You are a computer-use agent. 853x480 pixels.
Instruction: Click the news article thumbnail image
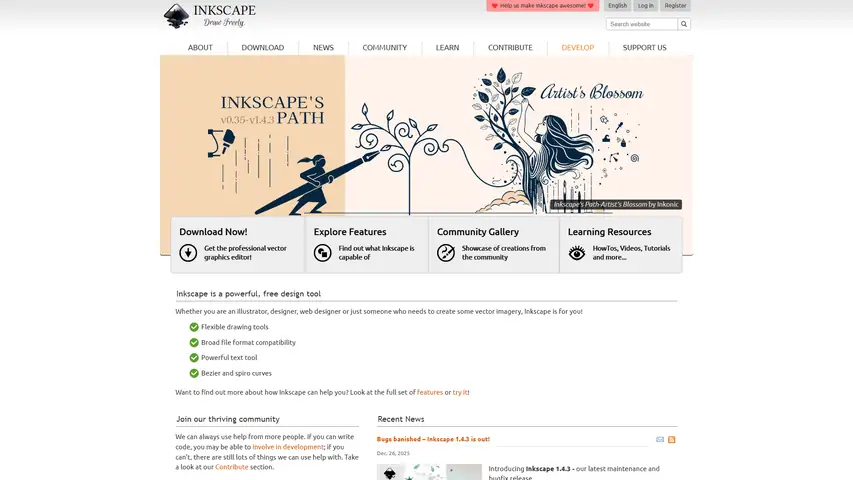(429, 472)
